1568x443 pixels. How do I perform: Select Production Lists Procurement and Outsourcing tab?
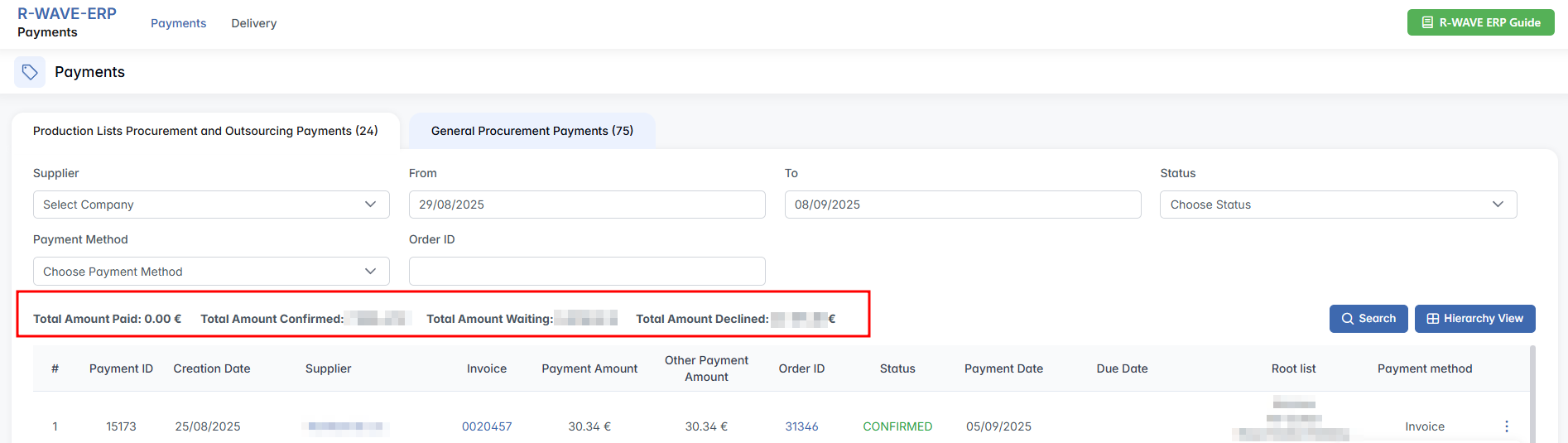(205, 131)
